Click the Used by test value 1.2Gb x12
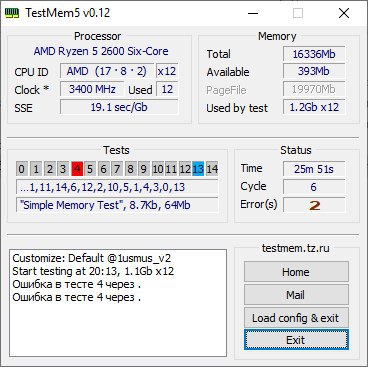Image resolution: width=368 pixels, height=367 pixels. [314, 107]
